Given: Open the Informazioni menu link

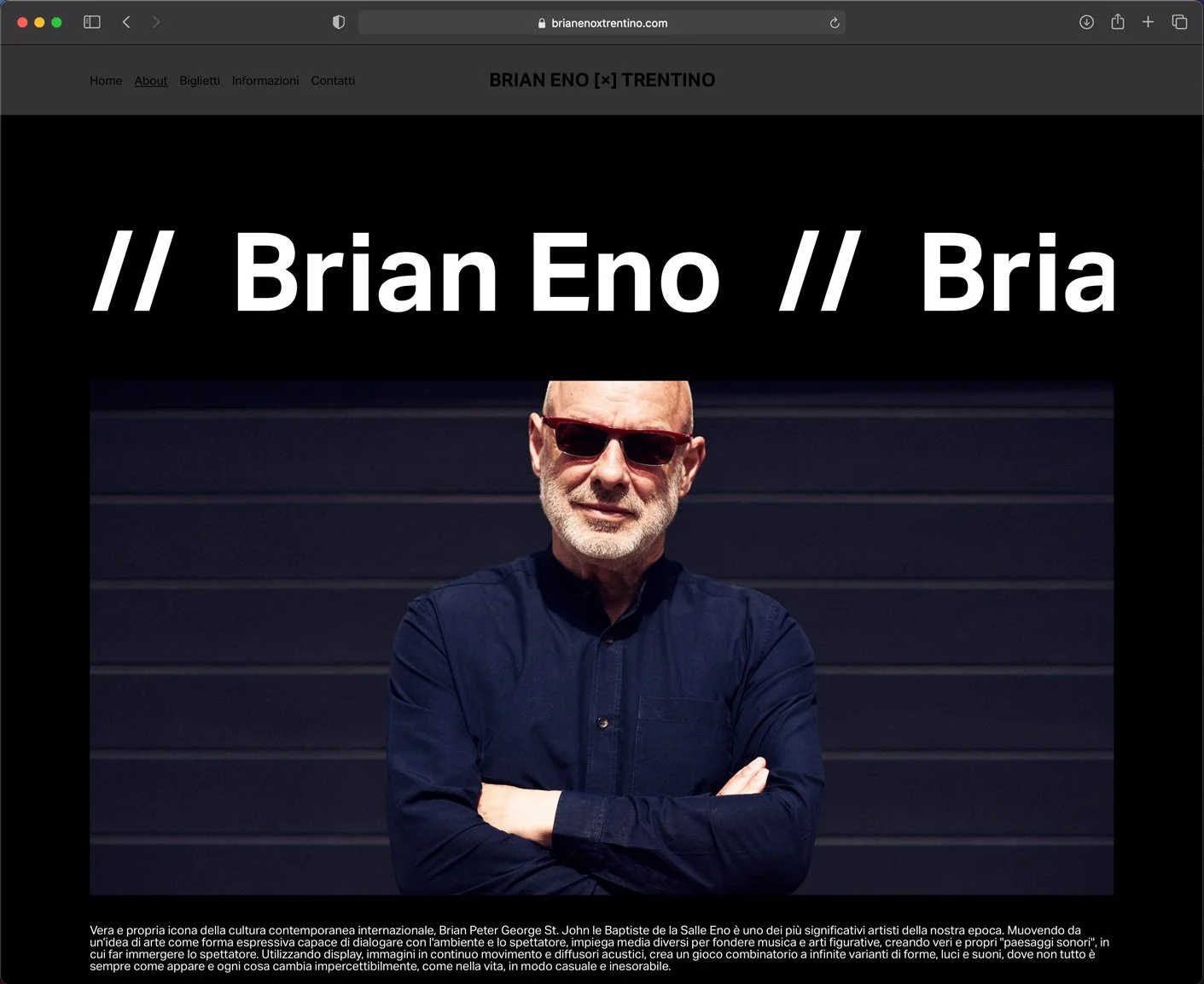Looking at the screenshot, I should 265,80.
